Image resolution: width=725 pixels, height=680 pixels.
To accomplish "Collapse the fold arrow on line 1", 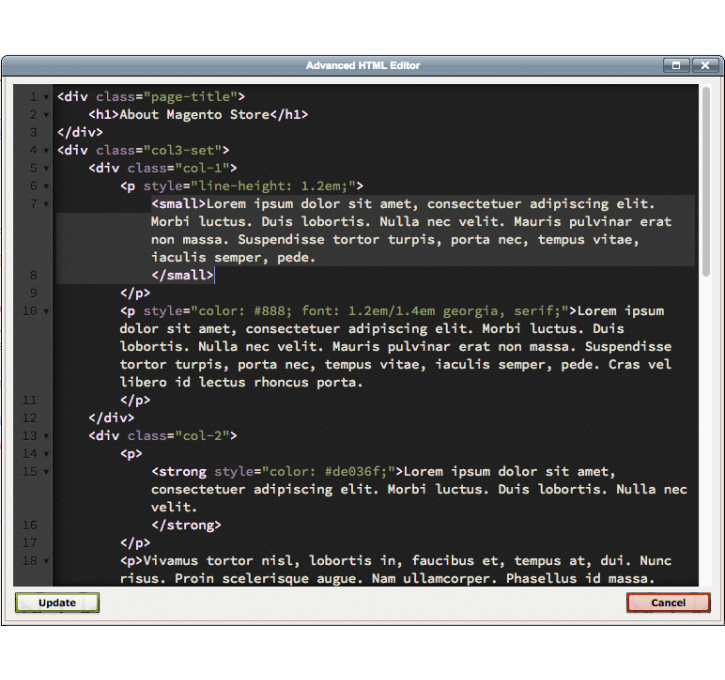I will [x=46, y=97].
